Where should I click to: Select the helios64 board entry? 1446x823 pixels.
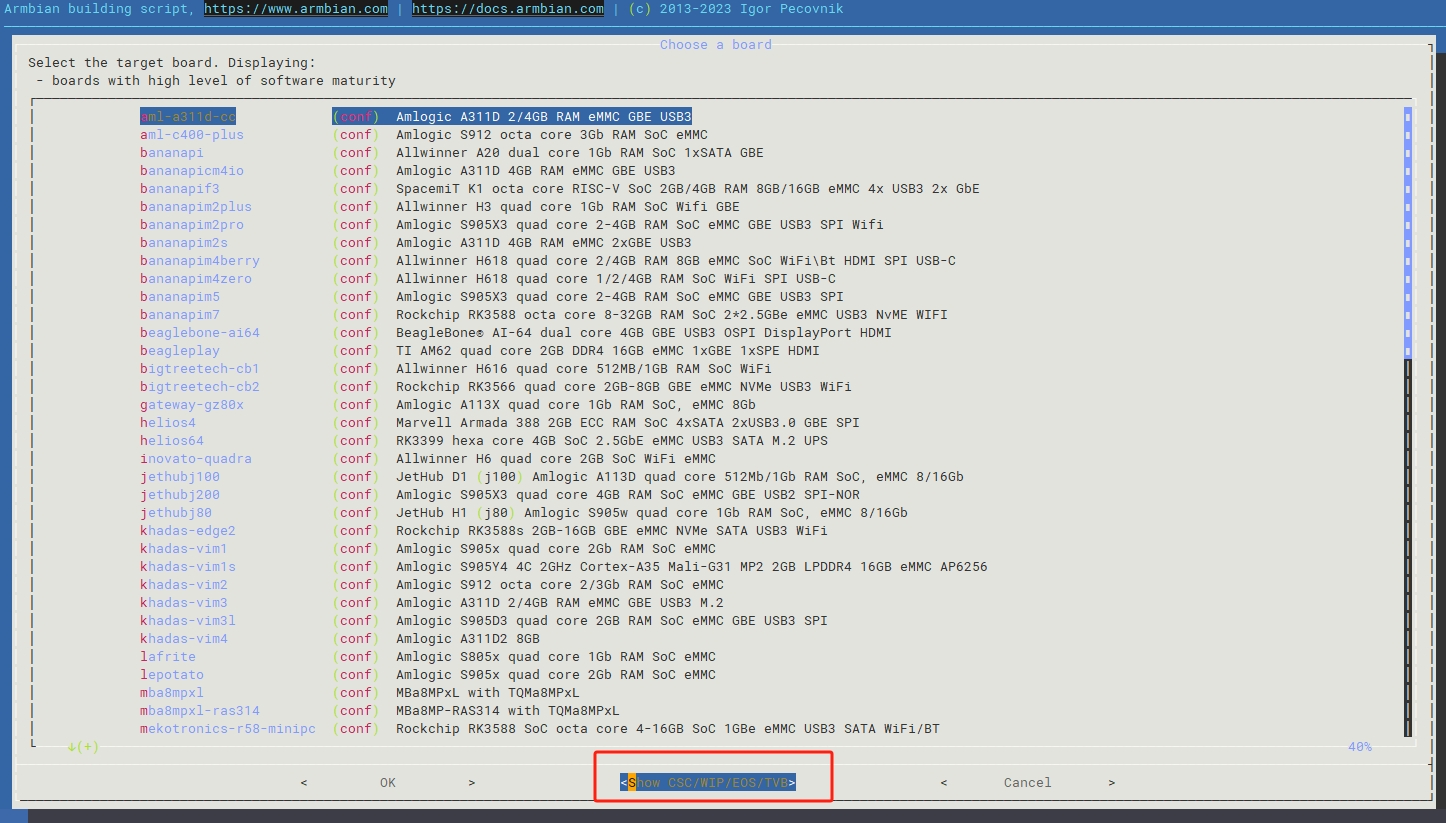coord(172,441)
